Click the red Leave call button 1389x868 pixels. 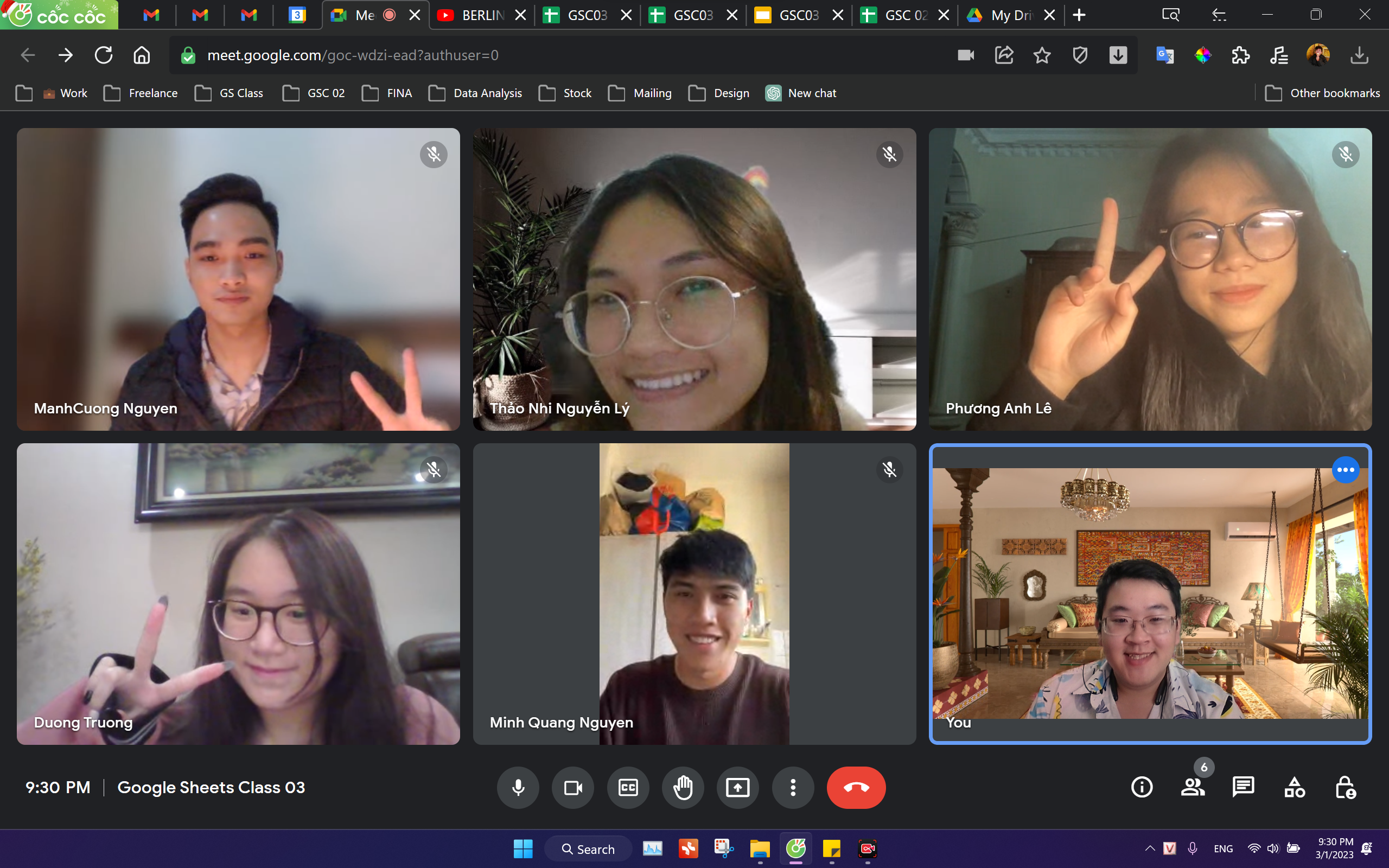(x=856, y=787)
